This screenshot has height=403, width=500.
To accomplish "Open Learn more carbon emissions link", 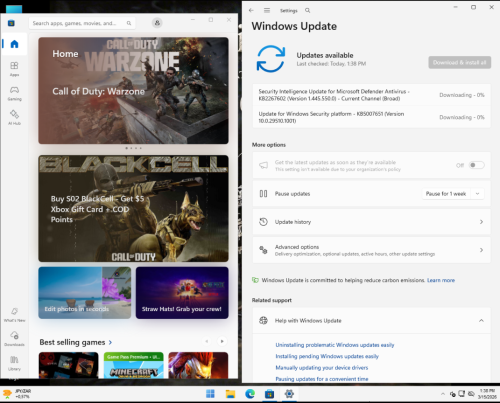I will tap(441, 280).
